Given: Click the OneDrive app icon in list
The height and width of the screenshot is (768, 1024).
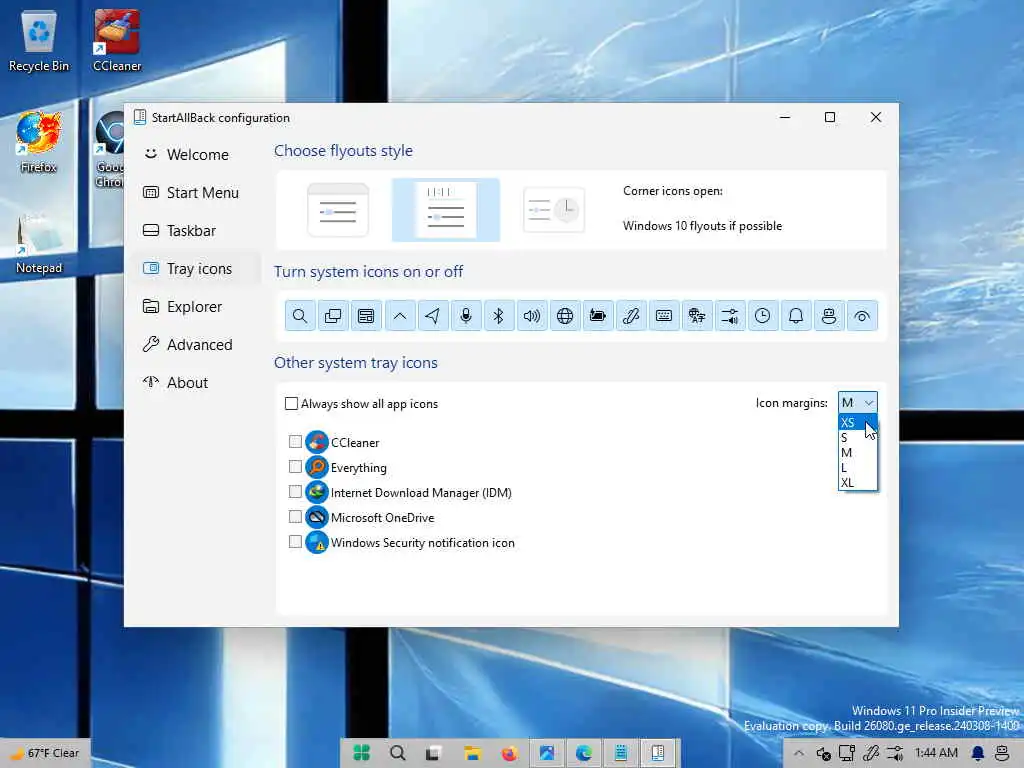Looking at the screenshot, I should [x=317, y=517].
